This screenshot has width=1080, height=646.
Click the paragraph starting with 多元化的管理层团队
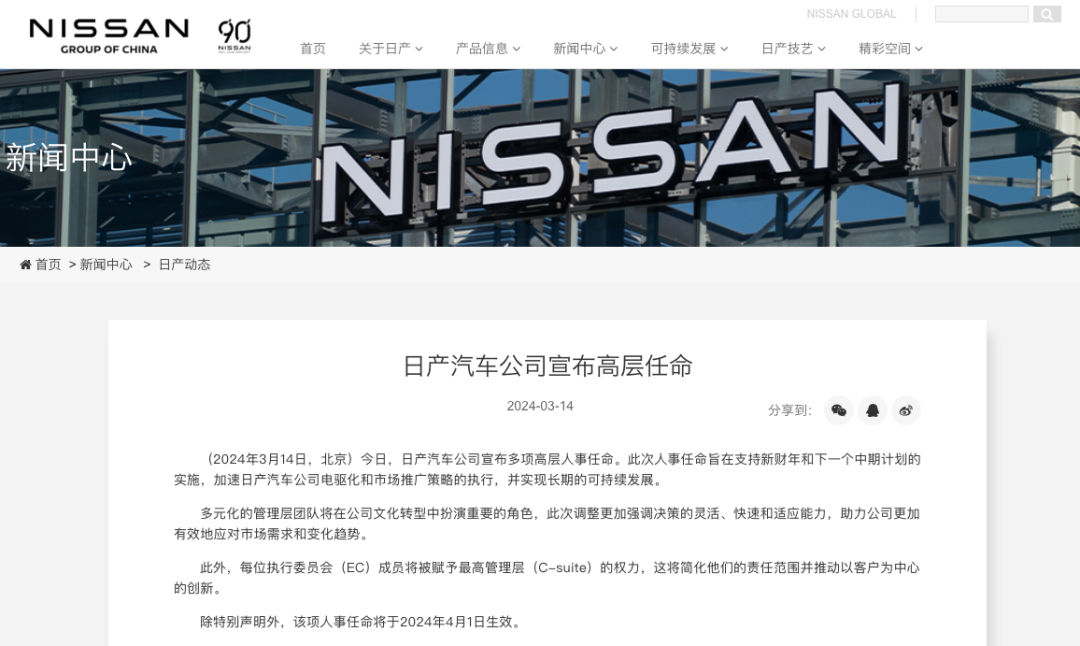point(547,523)
